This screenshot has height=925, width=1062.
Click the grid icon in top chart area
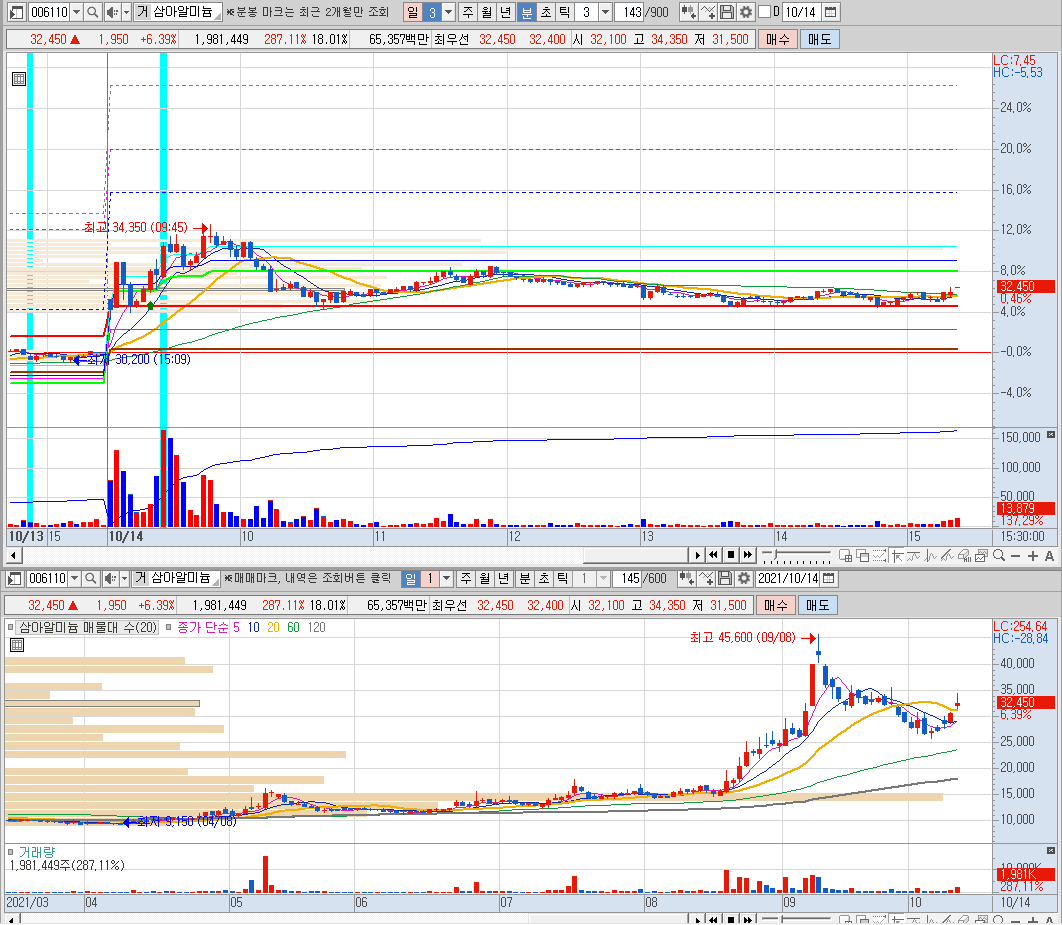click(x=19, y=79)
